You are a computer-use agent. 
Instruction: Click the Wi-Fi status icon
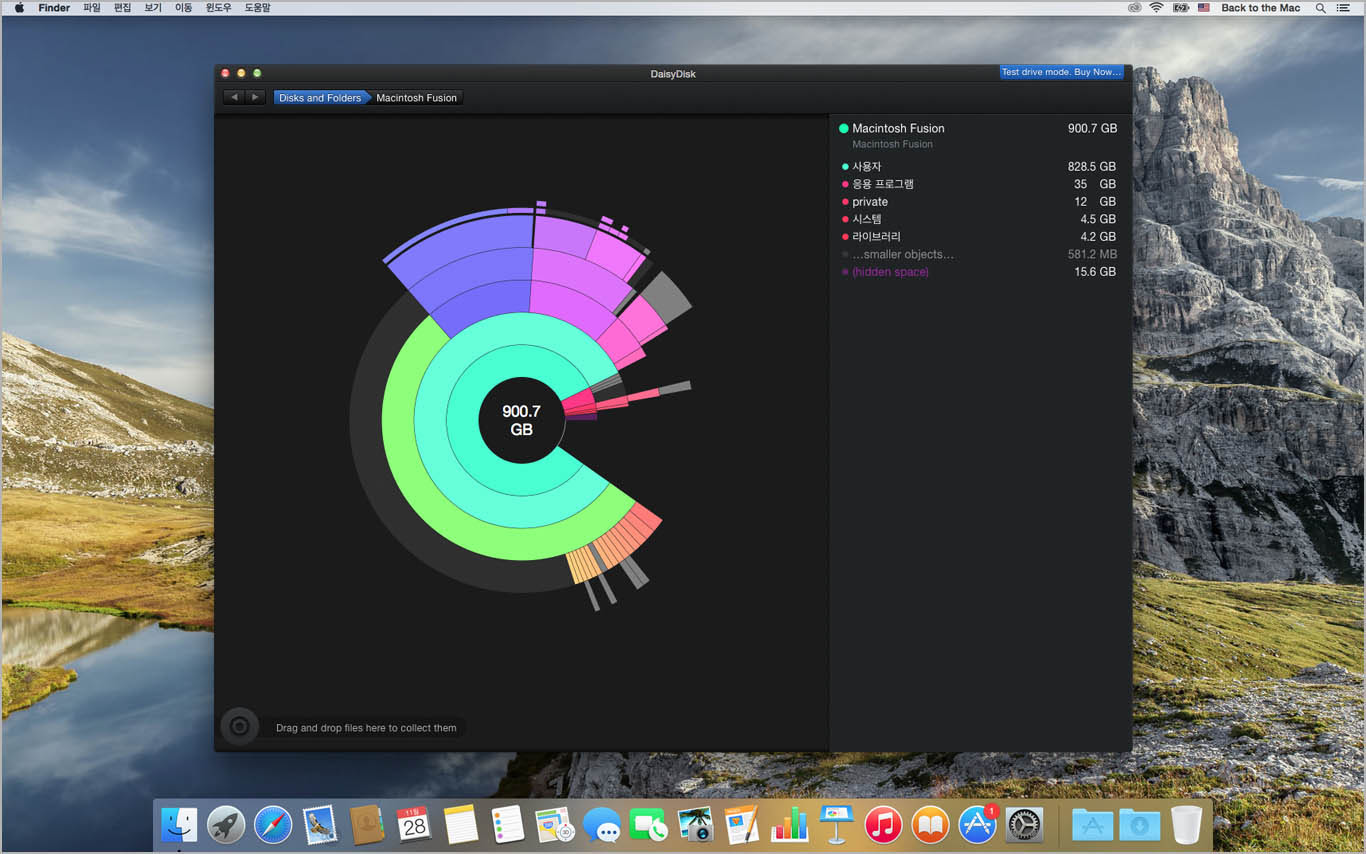point(1157,8)
